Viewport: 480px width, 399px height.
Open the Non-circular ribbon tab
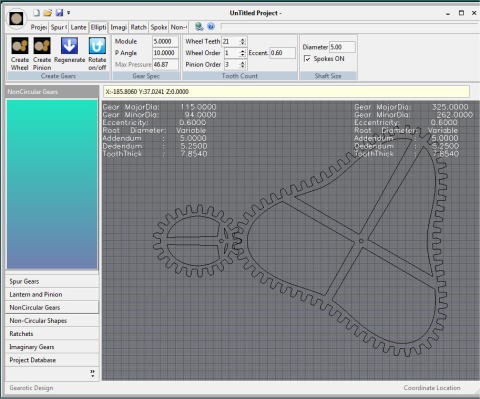click(179, 27)
